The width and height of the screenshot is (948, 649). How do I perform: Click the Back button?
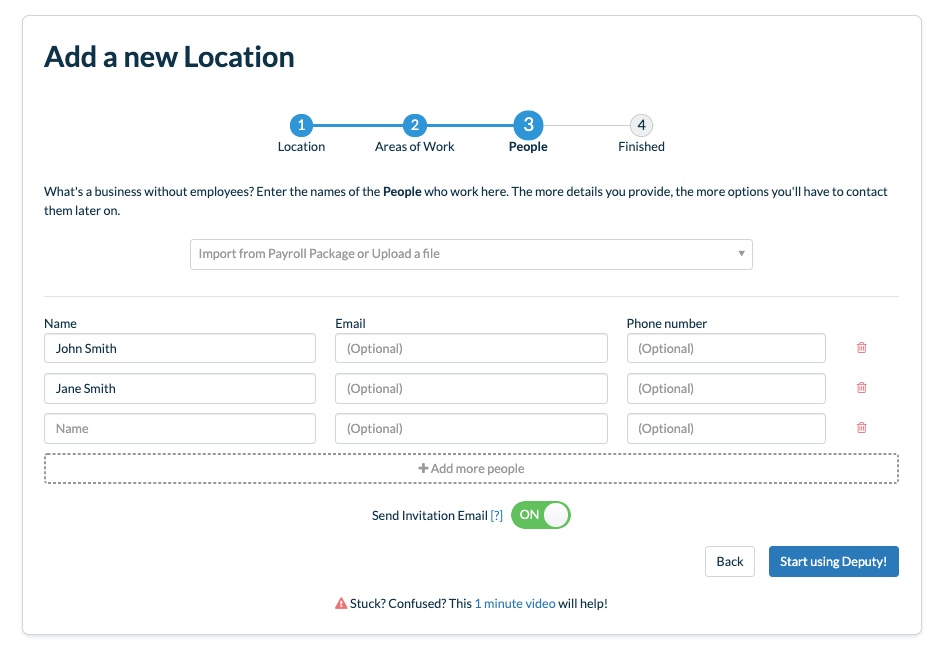(x=730, y=561)
